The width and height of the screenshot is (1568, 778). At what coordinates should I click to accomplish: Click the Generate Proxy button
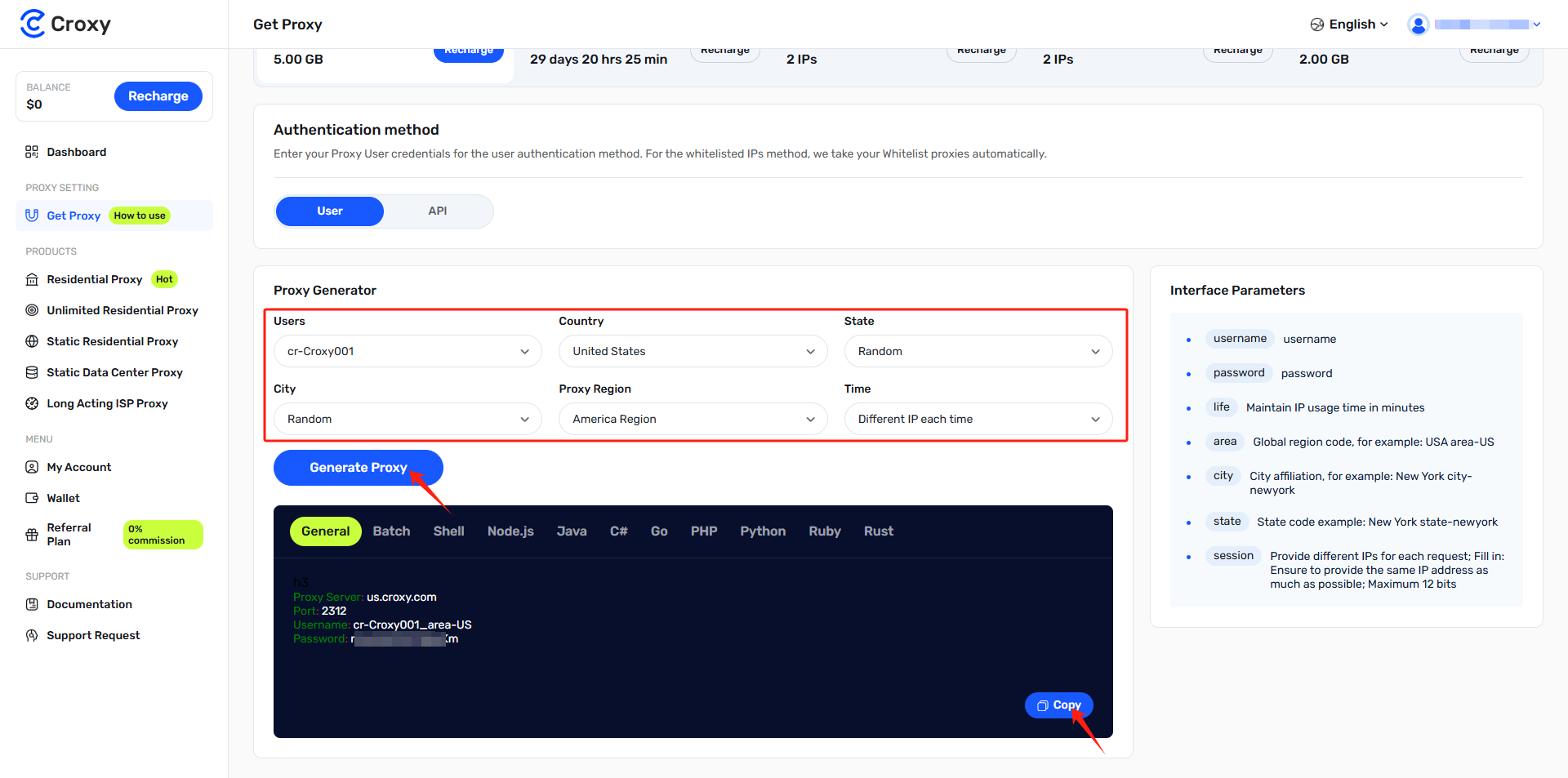pos(358,468)
